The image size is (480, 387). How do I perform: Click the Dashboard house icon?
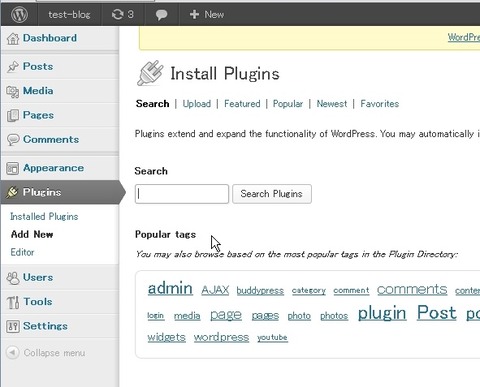(x=13, y=39)
